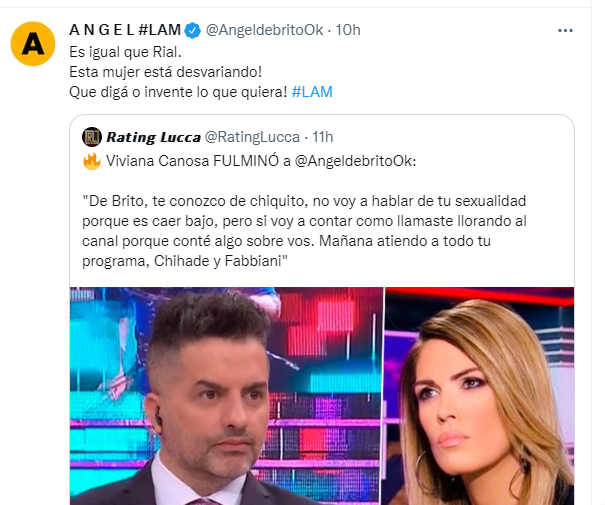
Task: Click the quoted tweet text starting 'De Brito'
Action: [x=304, y=231]
